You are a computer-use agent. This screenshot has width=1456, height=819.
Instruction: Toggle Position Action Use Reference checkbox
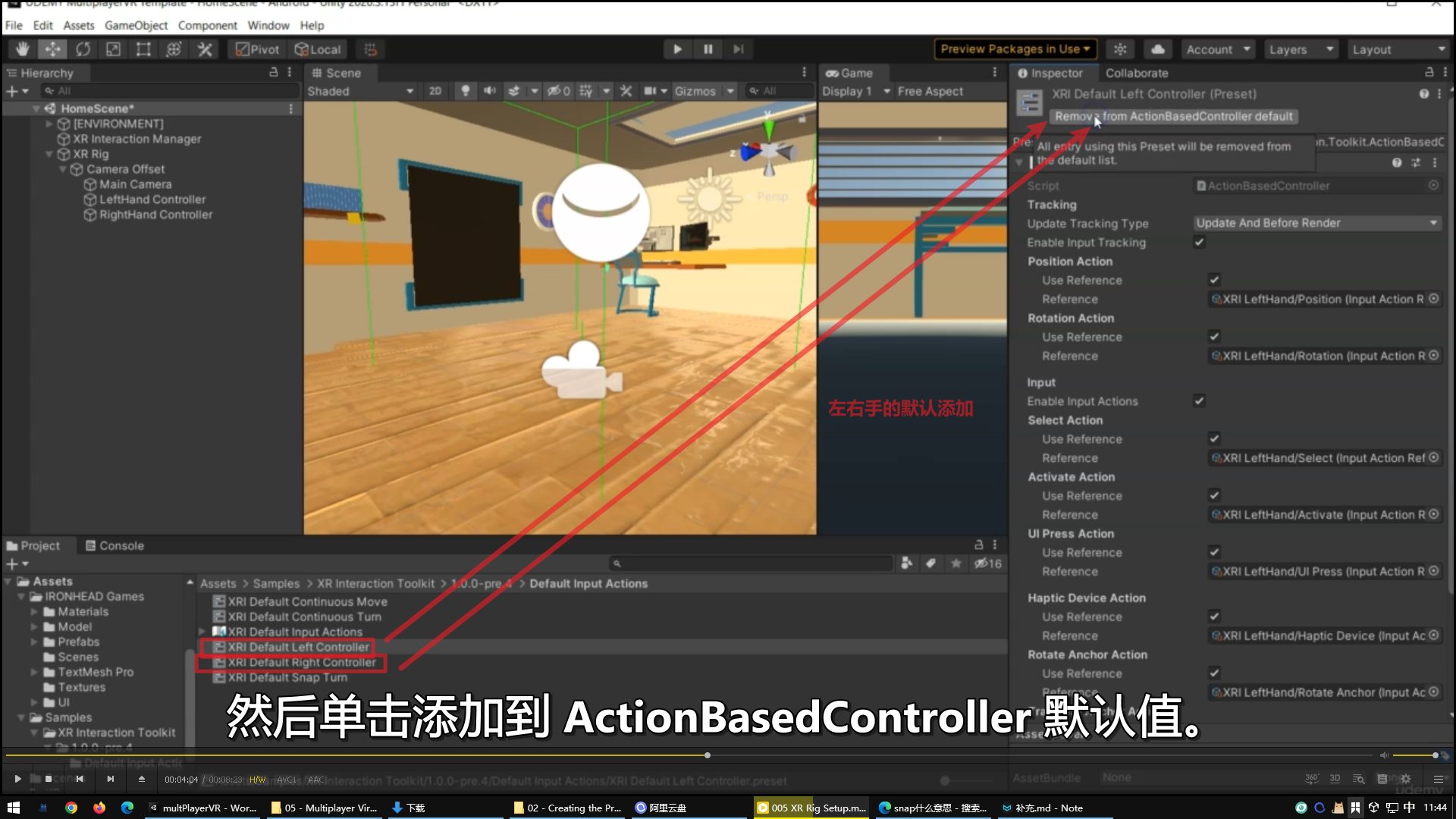coord(1214,280)
